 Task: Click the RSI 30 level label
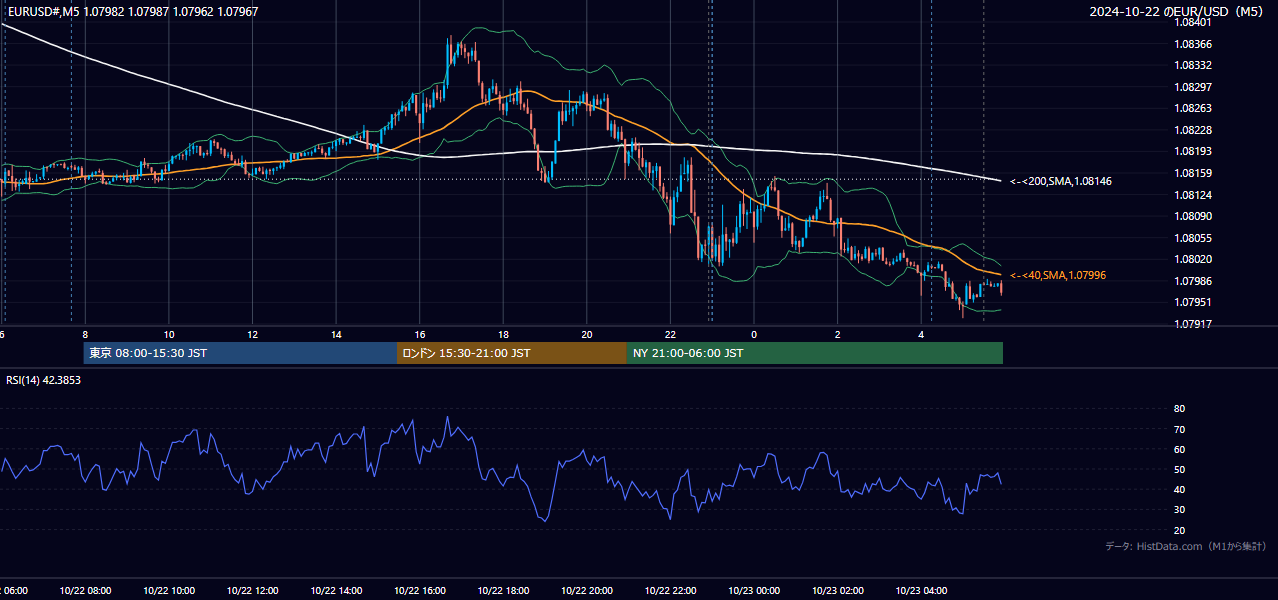[x=1179, y=509]
